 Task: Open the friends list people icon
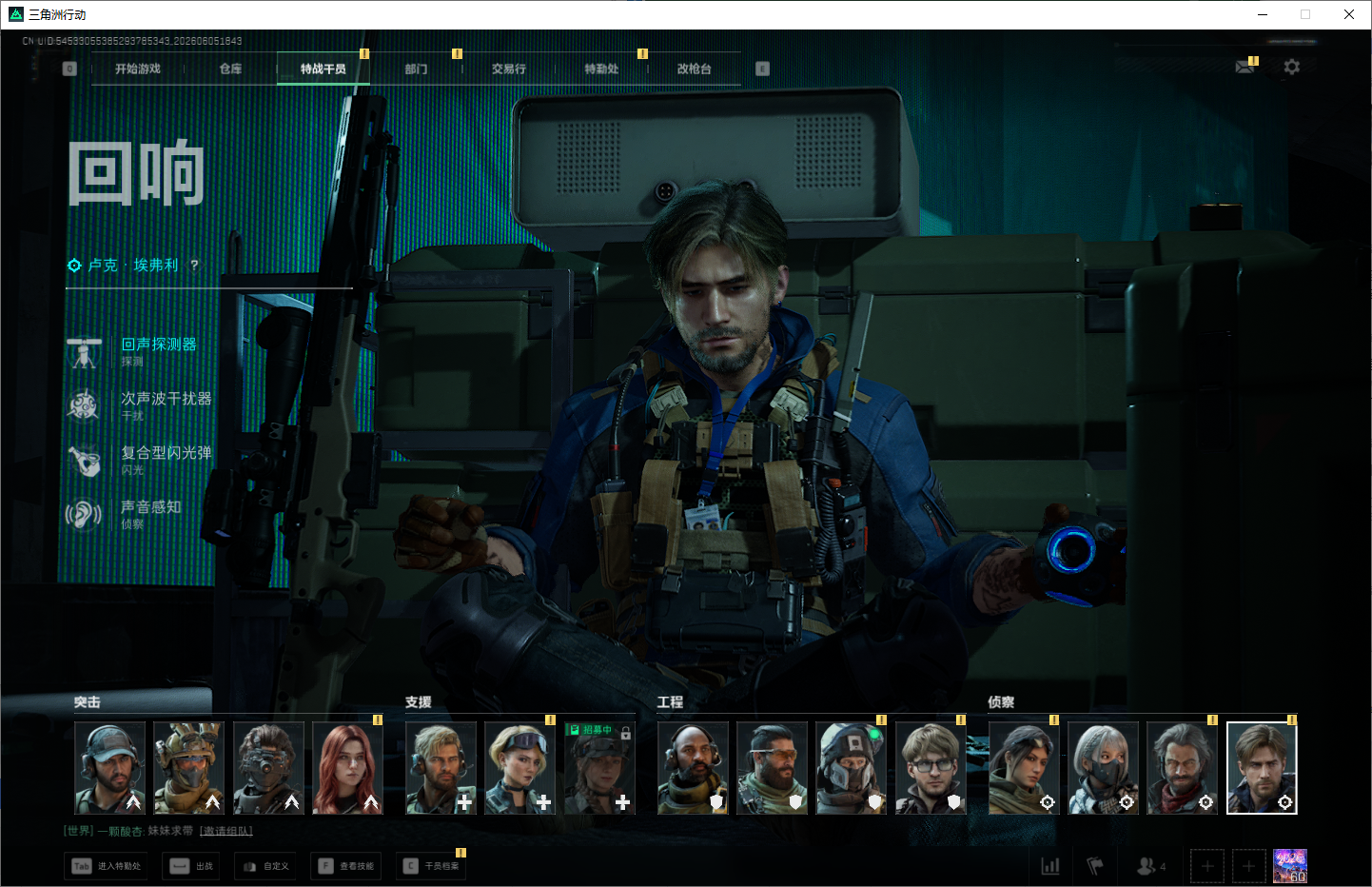point(1150,866)
